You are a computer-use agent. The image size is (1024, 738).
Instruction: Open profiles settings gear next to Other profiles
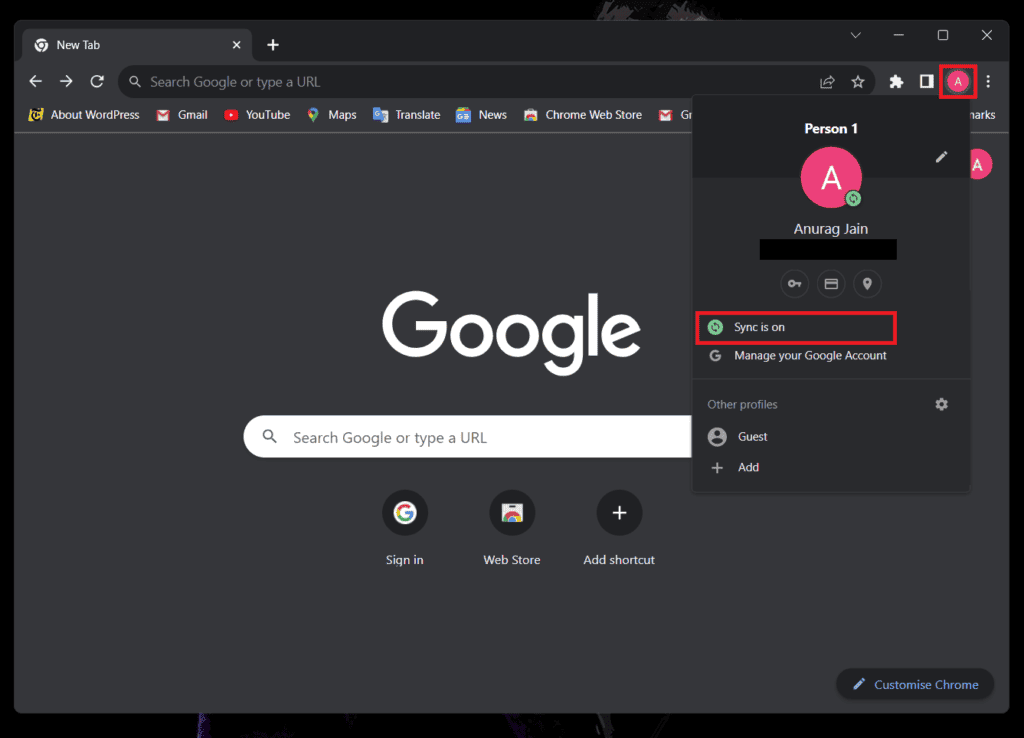(x=941, y=404)
